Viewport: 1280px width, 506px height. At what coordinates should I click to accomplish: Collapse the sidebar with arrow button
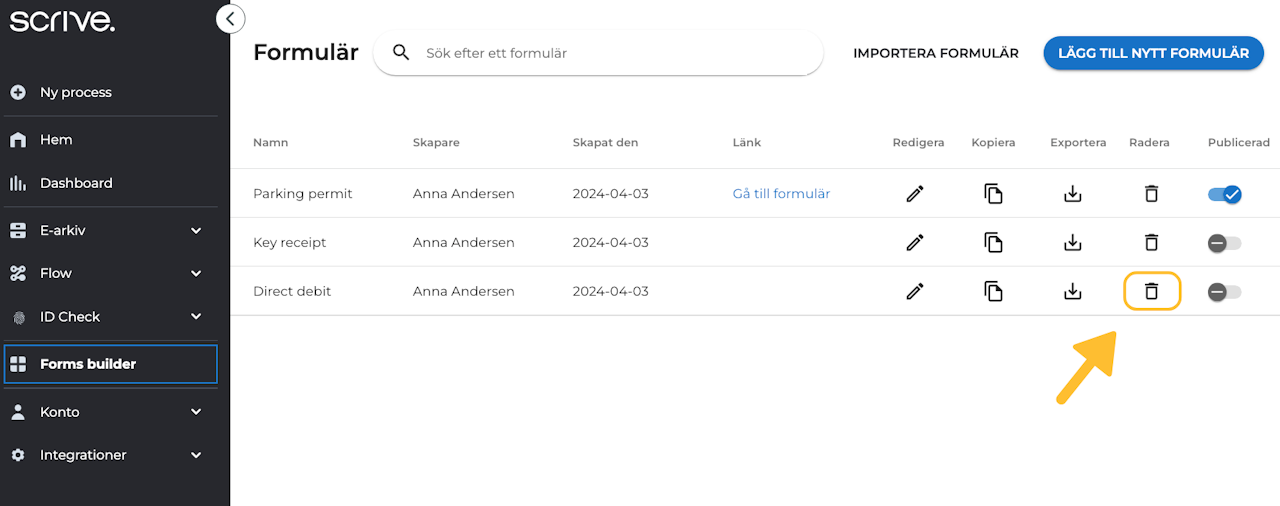point(230,19)
